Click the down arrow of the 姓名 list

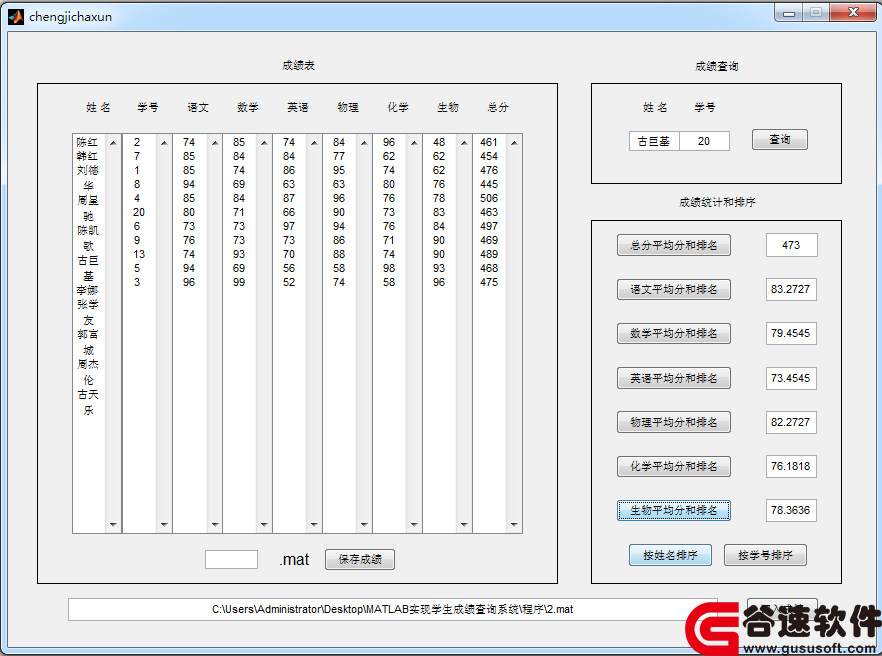(114, 524)
